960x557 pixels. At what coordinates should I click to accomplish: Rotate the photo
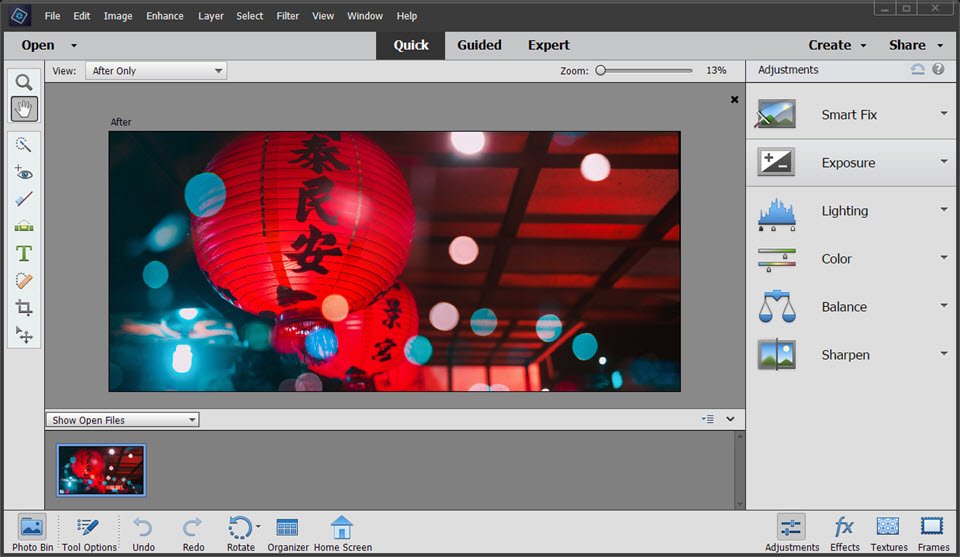coord(239,533)
